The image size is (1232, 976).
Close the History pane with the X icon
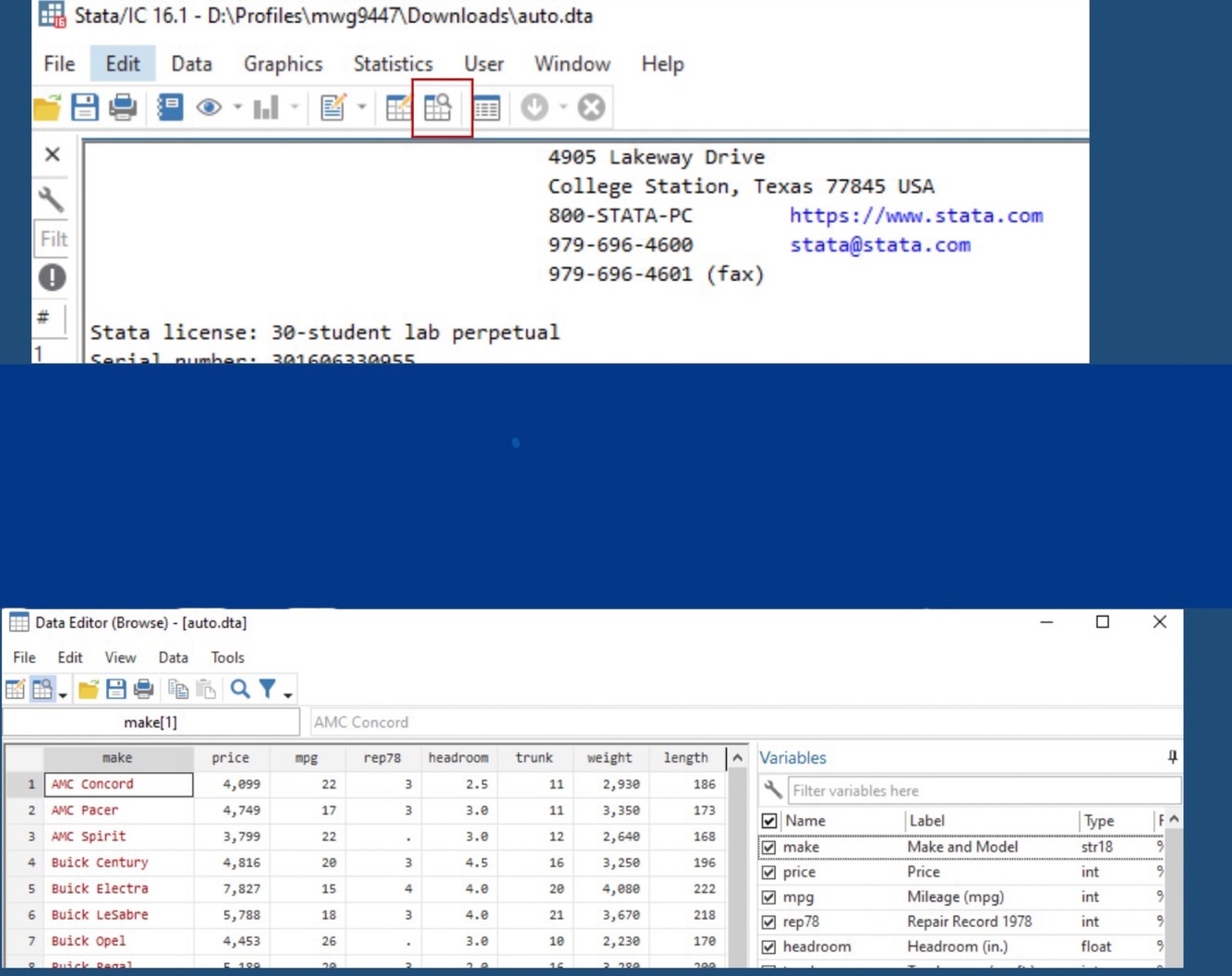(53, 154)
